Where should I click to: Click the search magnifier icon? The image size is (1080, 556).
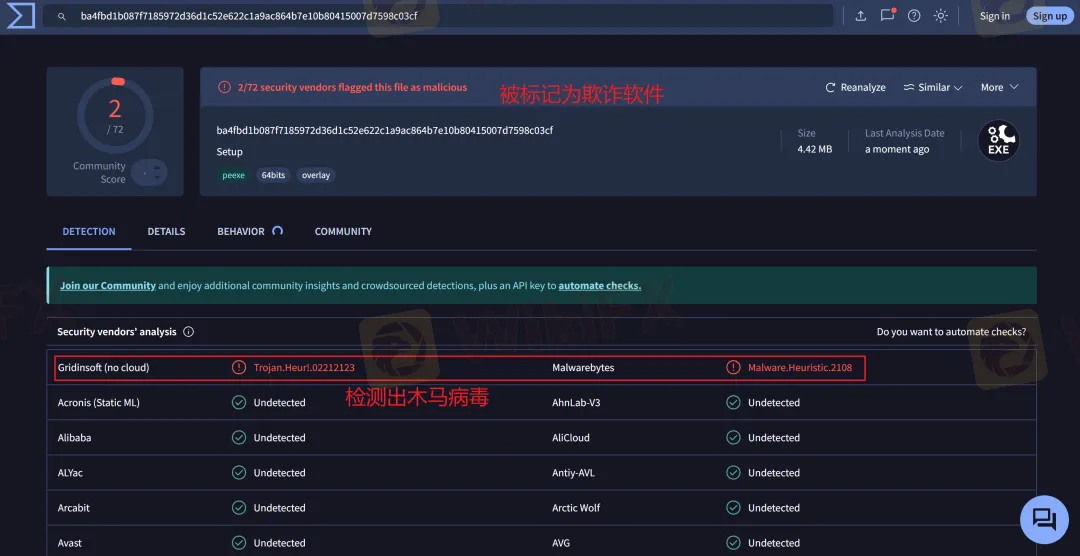click(x=62, y=16)
